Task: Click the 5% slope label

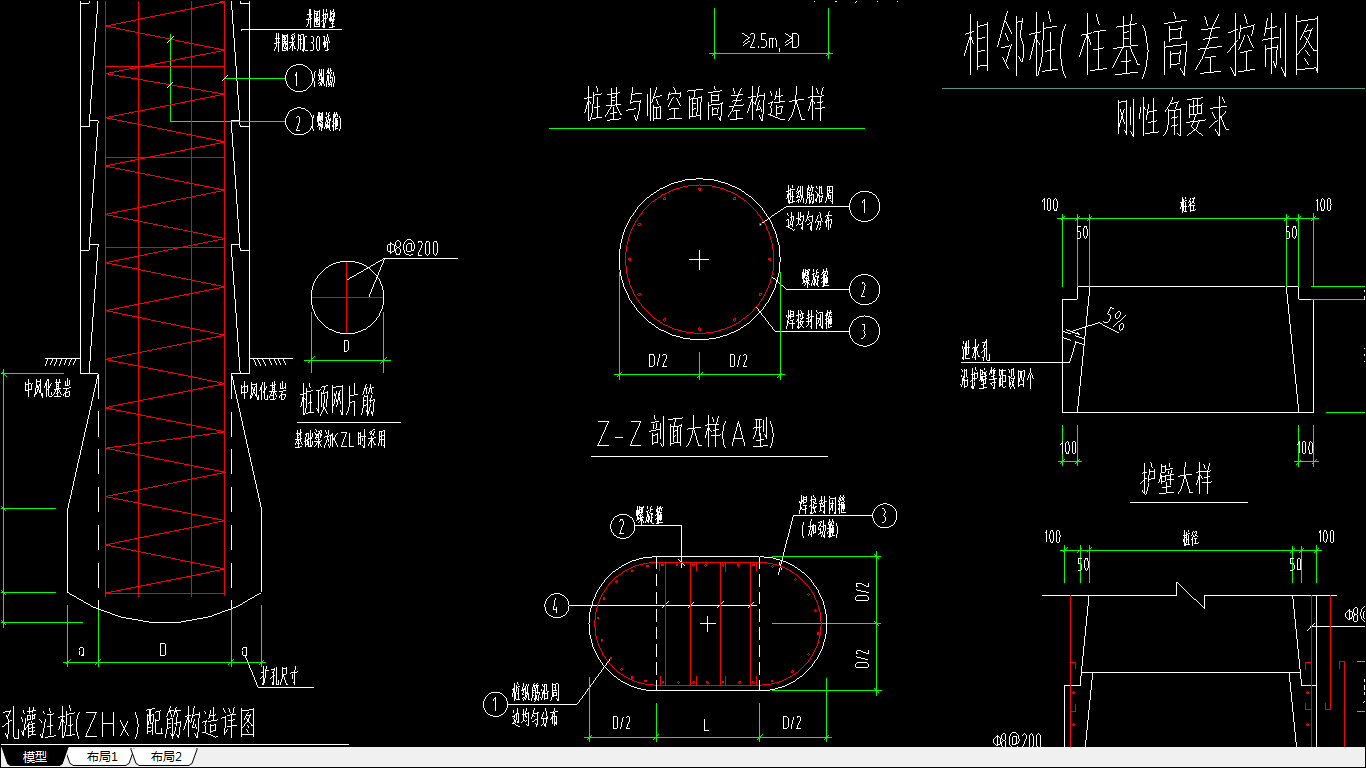Action: pyautogui.click(x=1115, y=321)
